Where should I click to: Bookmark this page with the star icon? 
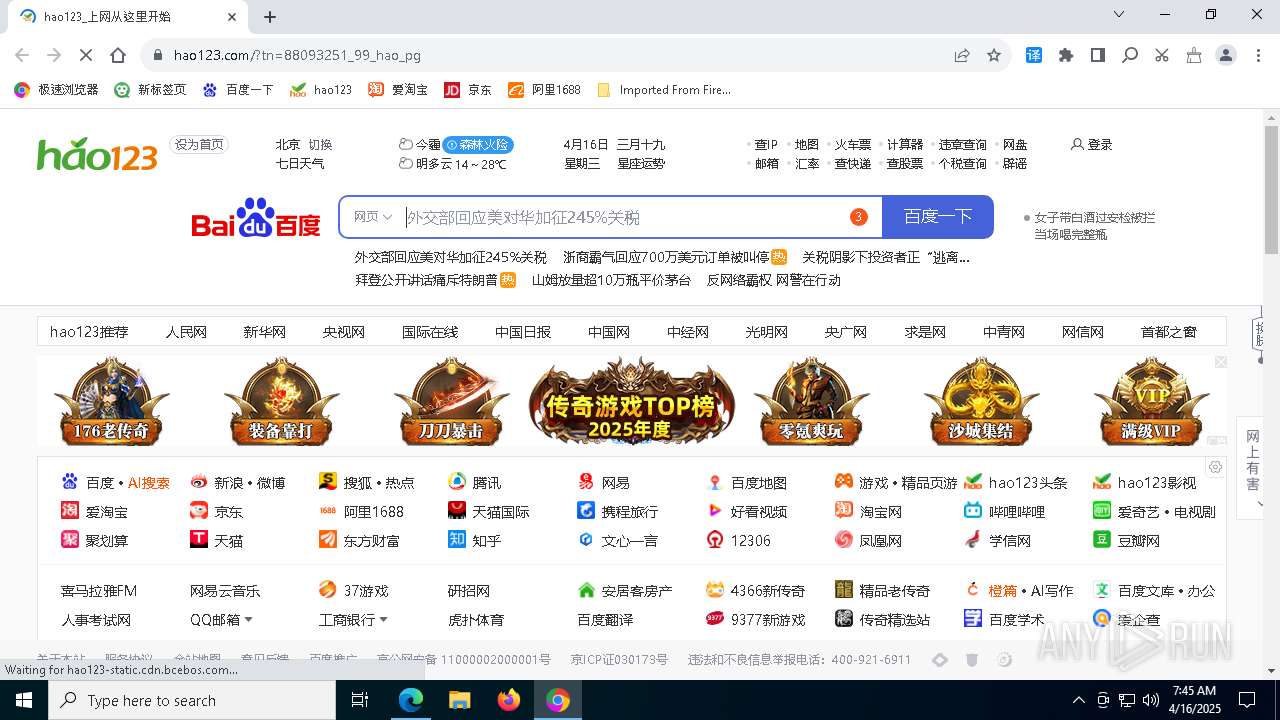(994, 55)
